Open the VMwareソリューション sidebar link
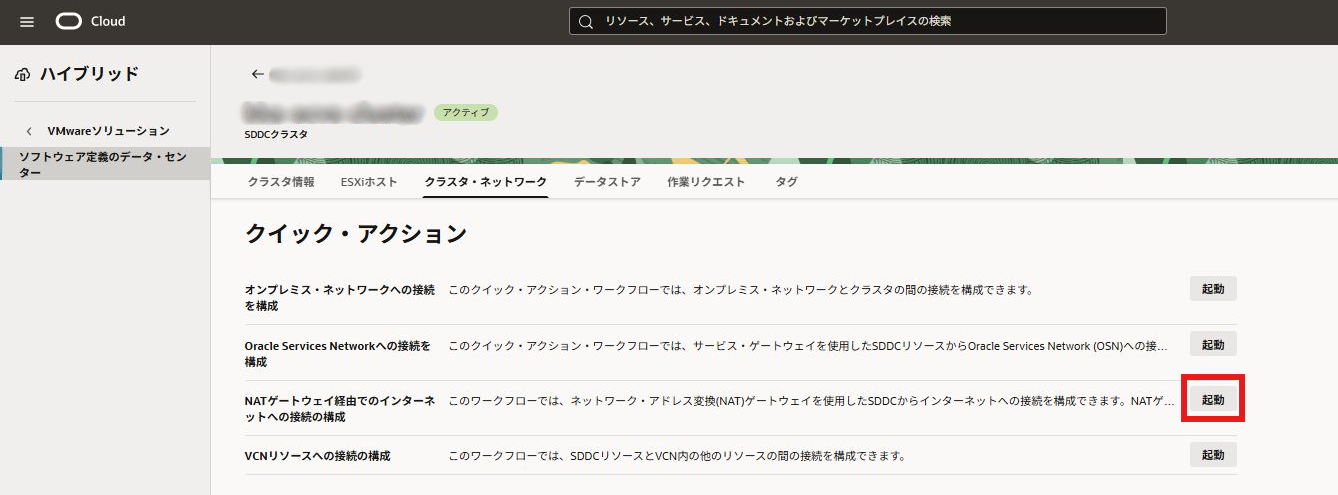This screenshot has width=1338, height=495. [108, 131]
